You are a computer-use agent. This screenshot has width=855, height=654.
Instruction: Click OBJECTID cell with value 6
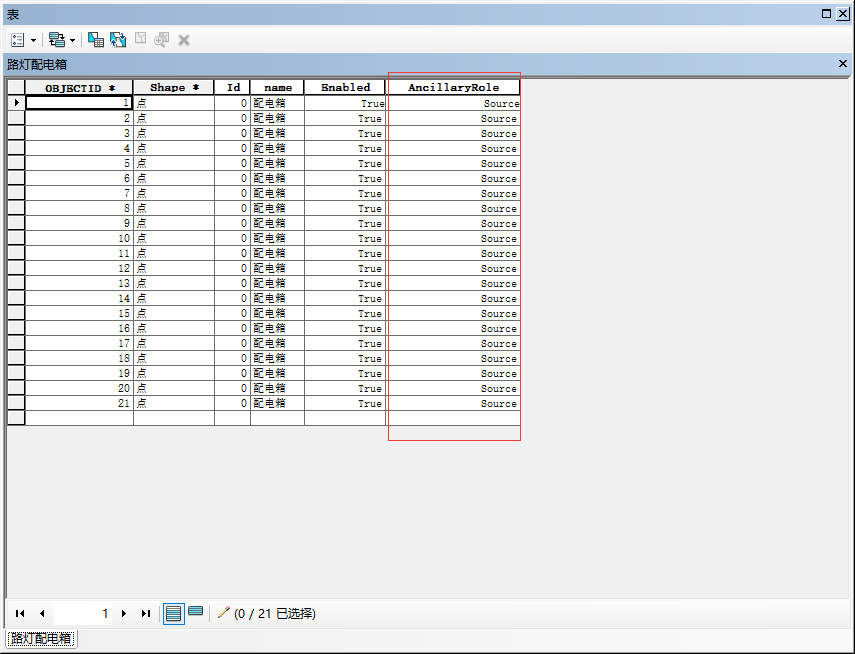[x=79, y=178]
